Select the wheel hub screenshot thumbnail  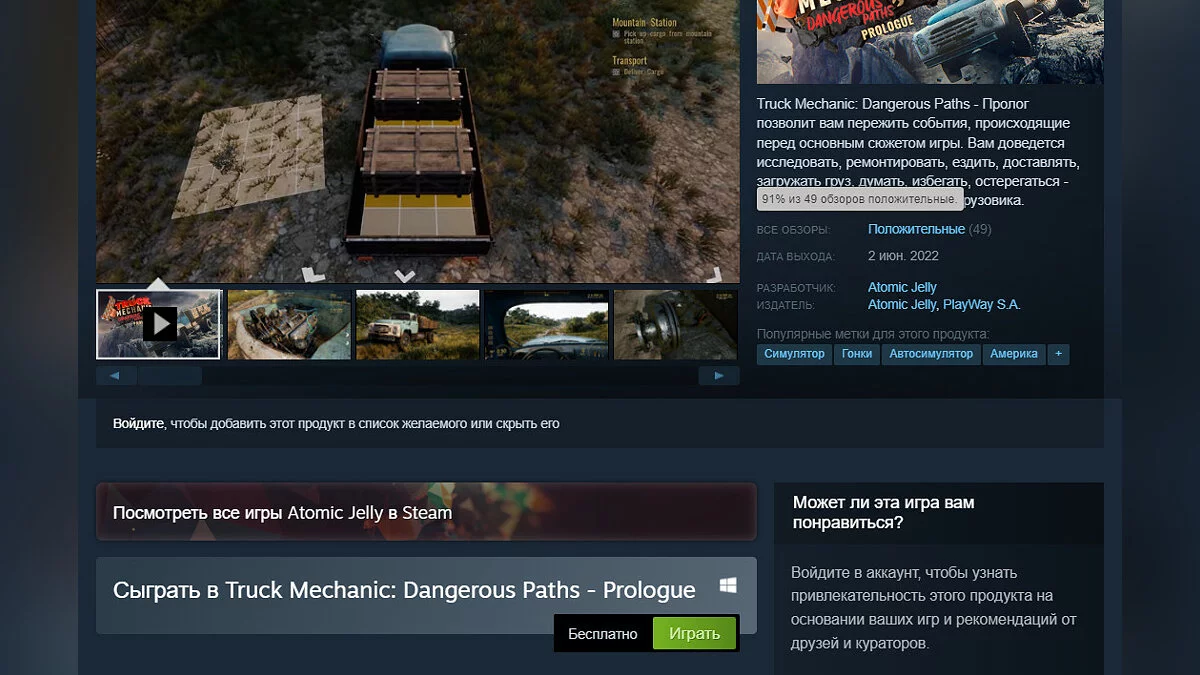676,324
